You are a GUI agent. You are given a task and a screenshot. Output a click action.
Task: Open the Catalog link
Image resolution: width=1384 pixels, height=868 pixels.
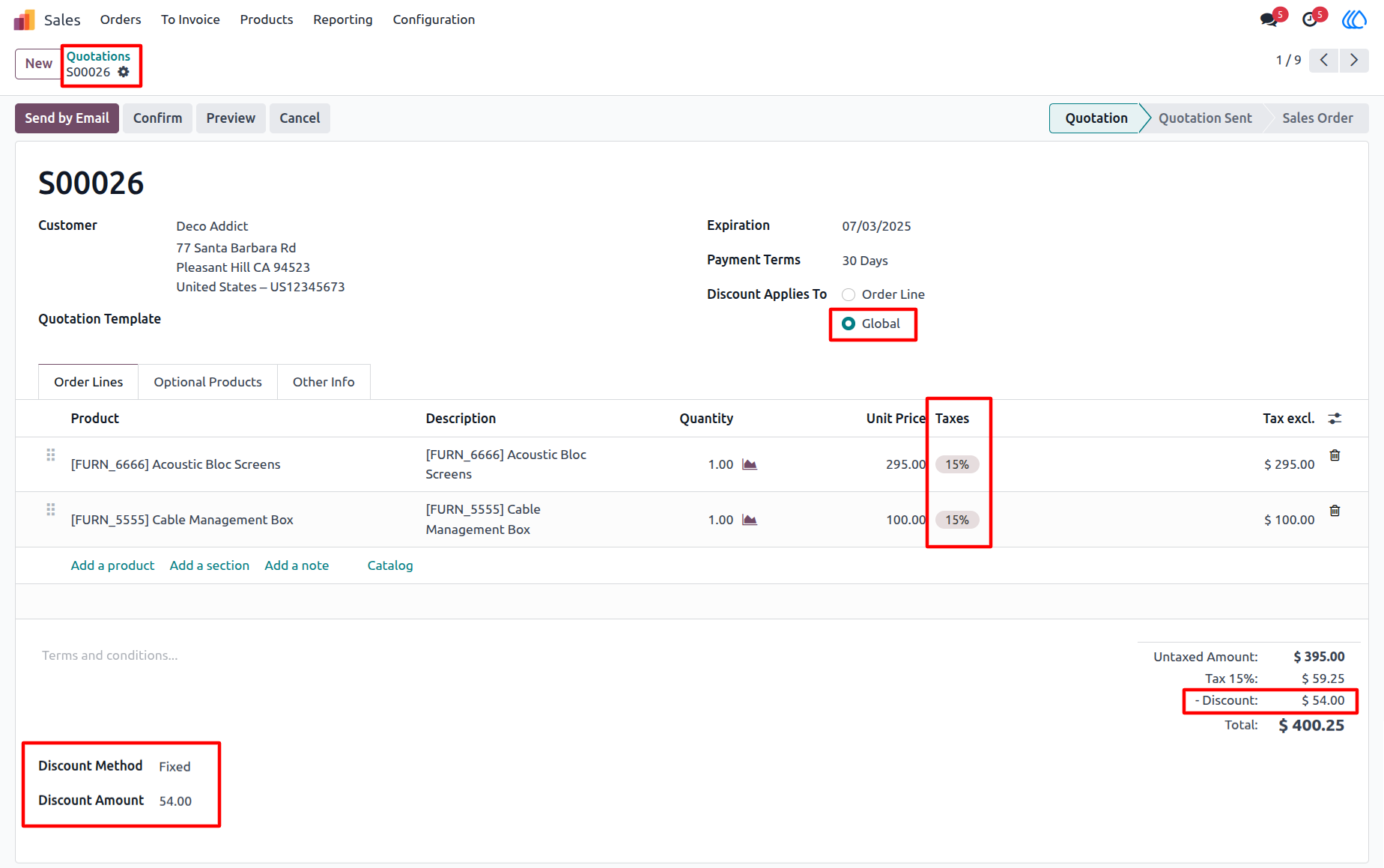pos(390,565)
